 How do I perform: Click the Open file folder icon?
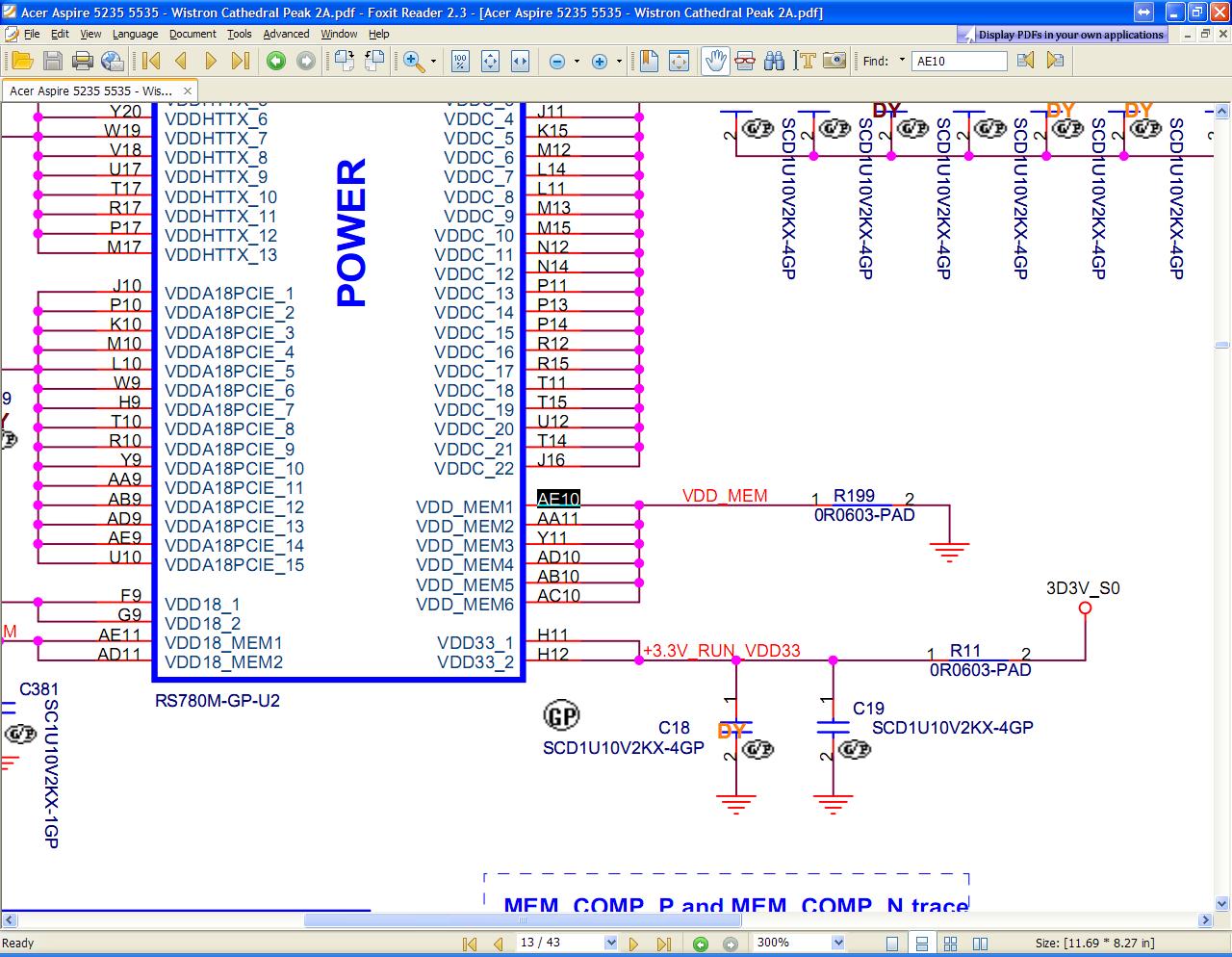click(x=22, y=61)
